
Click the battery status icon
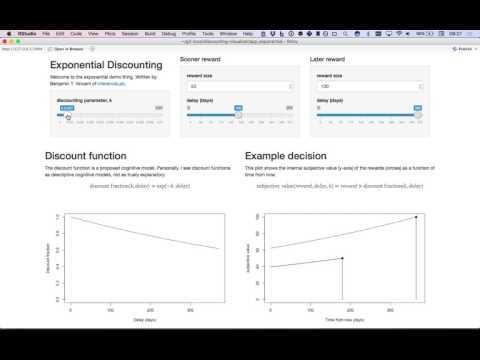425,34
